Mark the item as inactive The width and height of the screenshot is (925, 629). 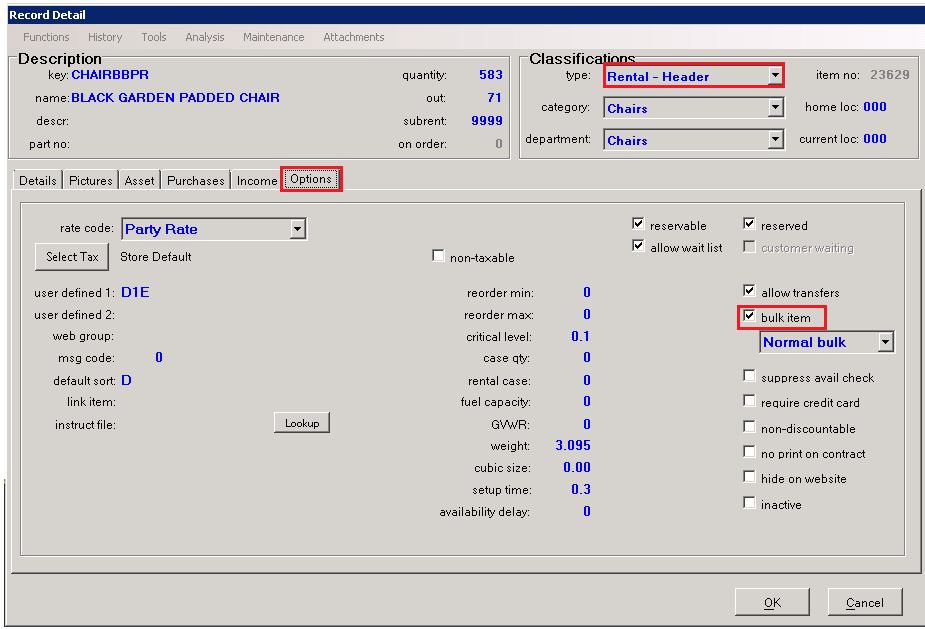pyautogui.click(x=749, y=504)
